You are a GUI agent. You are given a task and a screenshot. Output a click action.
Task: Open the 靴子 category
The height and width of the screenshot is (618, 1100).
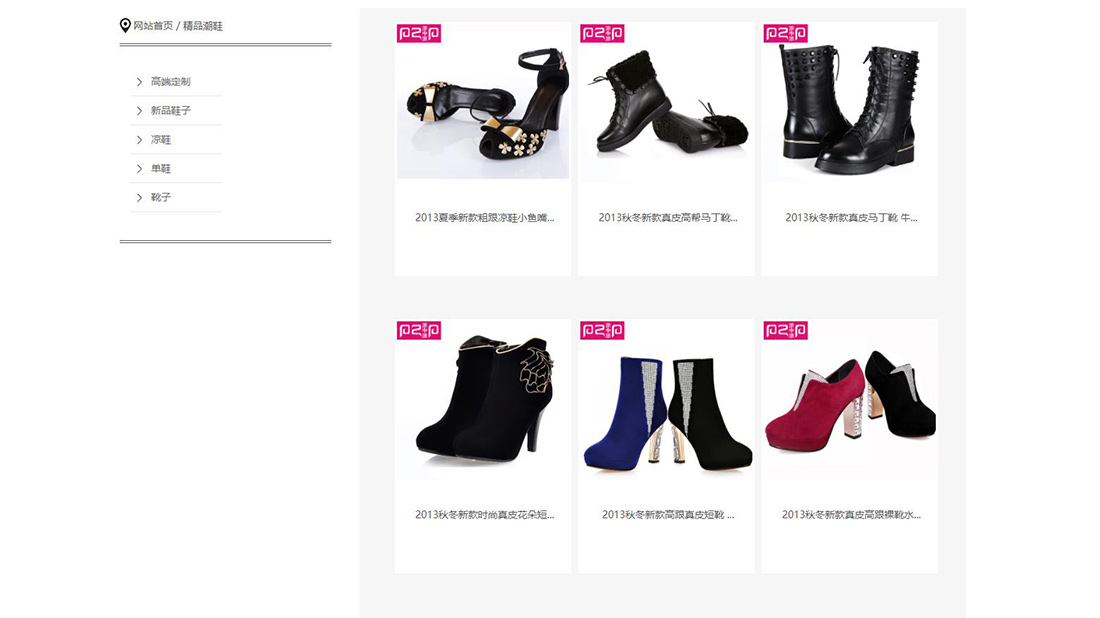pos(161,197)
